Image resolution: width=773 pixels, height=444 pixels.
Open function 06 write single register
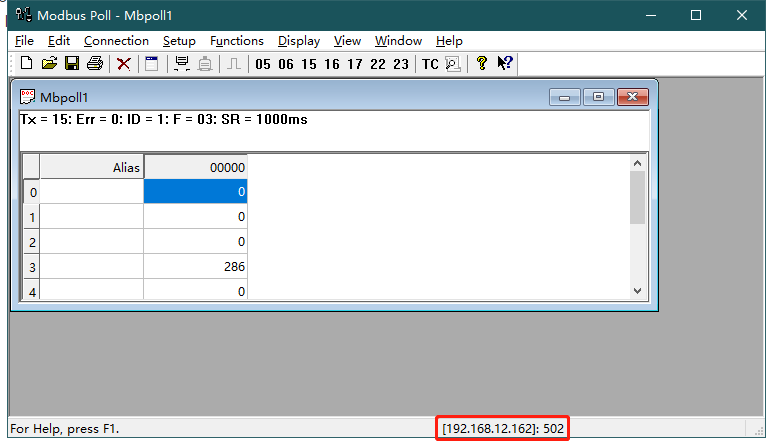pos(286,64)
